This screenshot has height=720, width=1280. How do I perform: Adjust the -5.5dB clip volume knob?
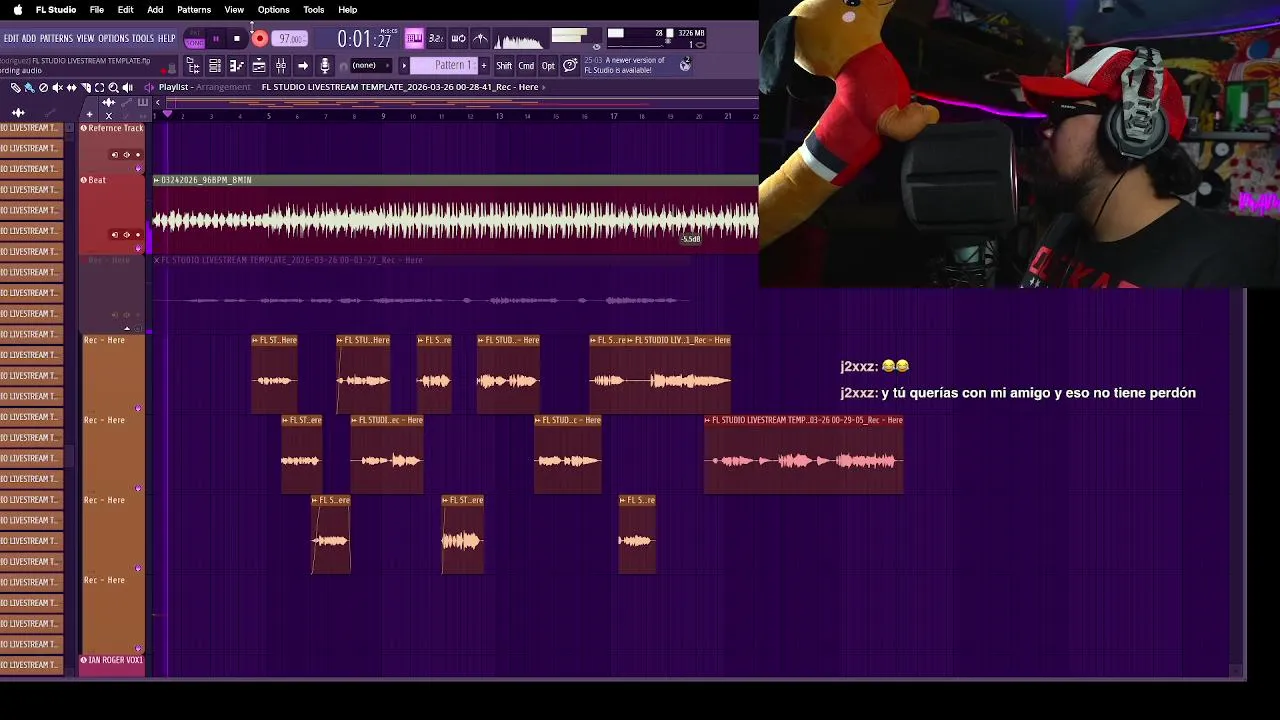click(x=691, y=239)
